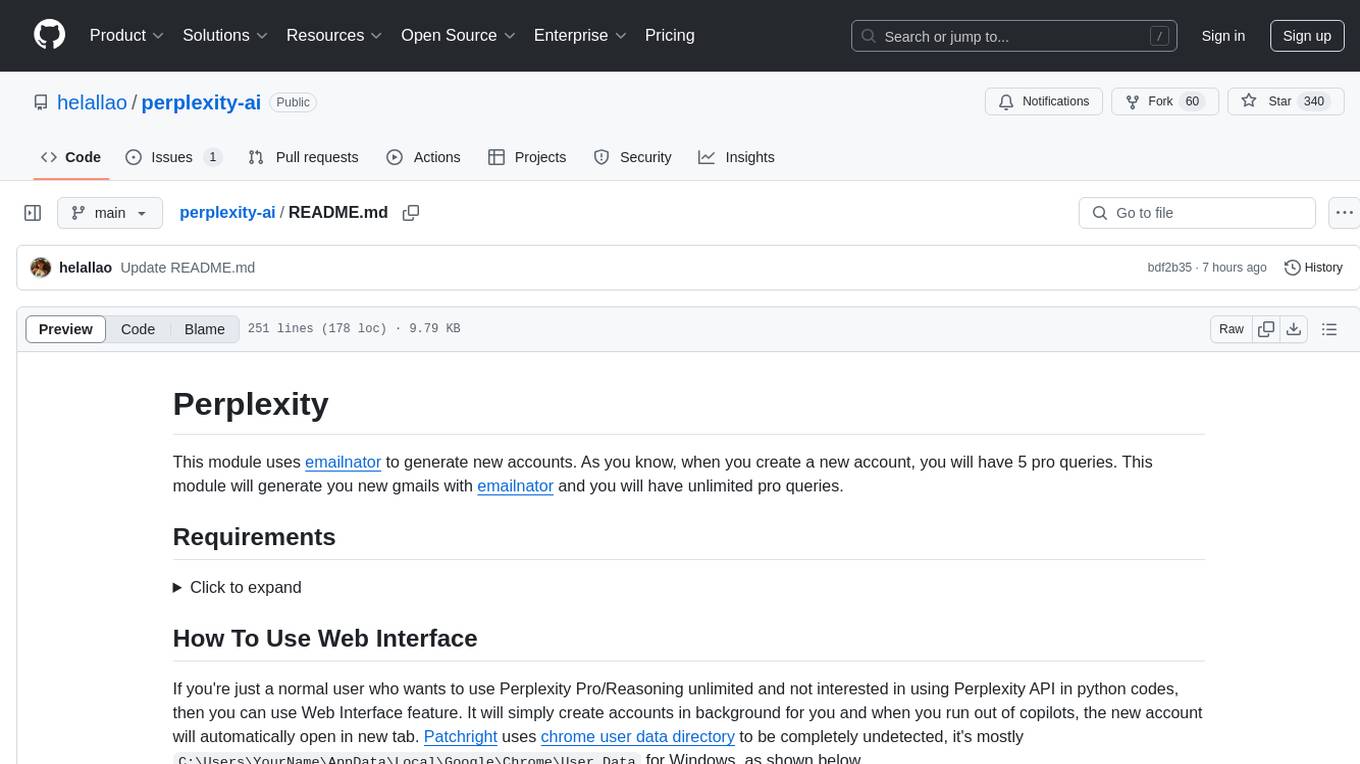Image resolution: width=1360 pixels, height=764 pixels.
Task: Click the Issues count badge 1
Action: 212,157
